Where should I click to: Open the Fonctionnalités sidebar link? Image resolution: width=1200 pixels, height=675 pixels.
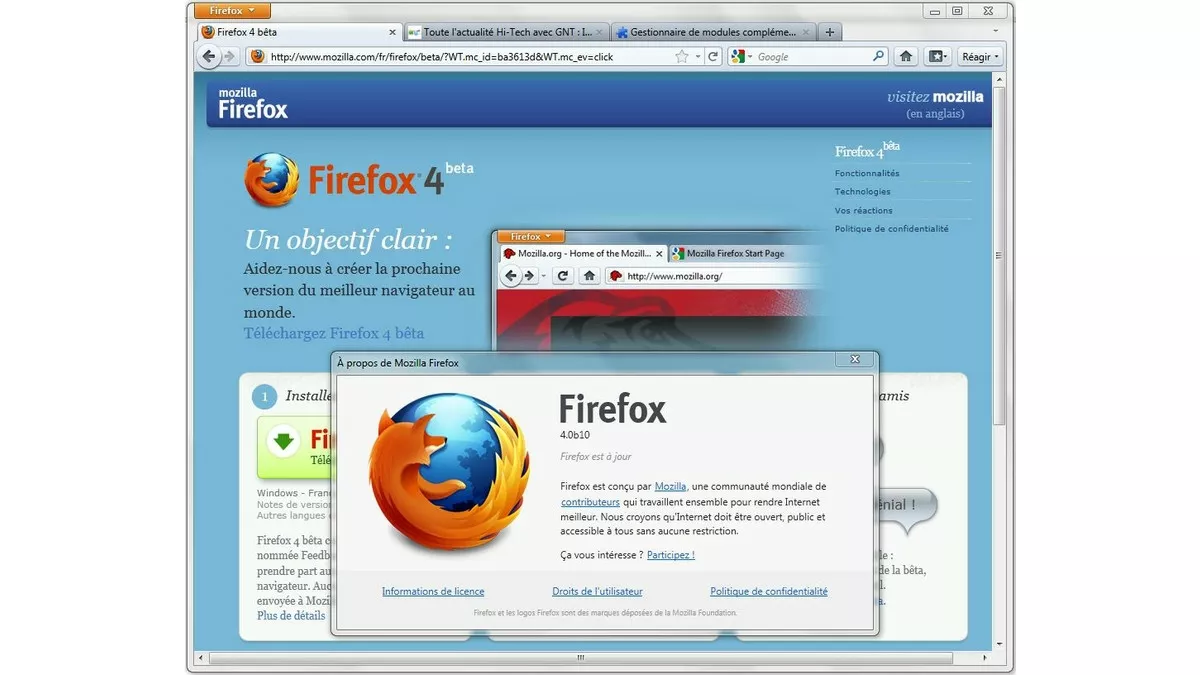tap(867, 173)
